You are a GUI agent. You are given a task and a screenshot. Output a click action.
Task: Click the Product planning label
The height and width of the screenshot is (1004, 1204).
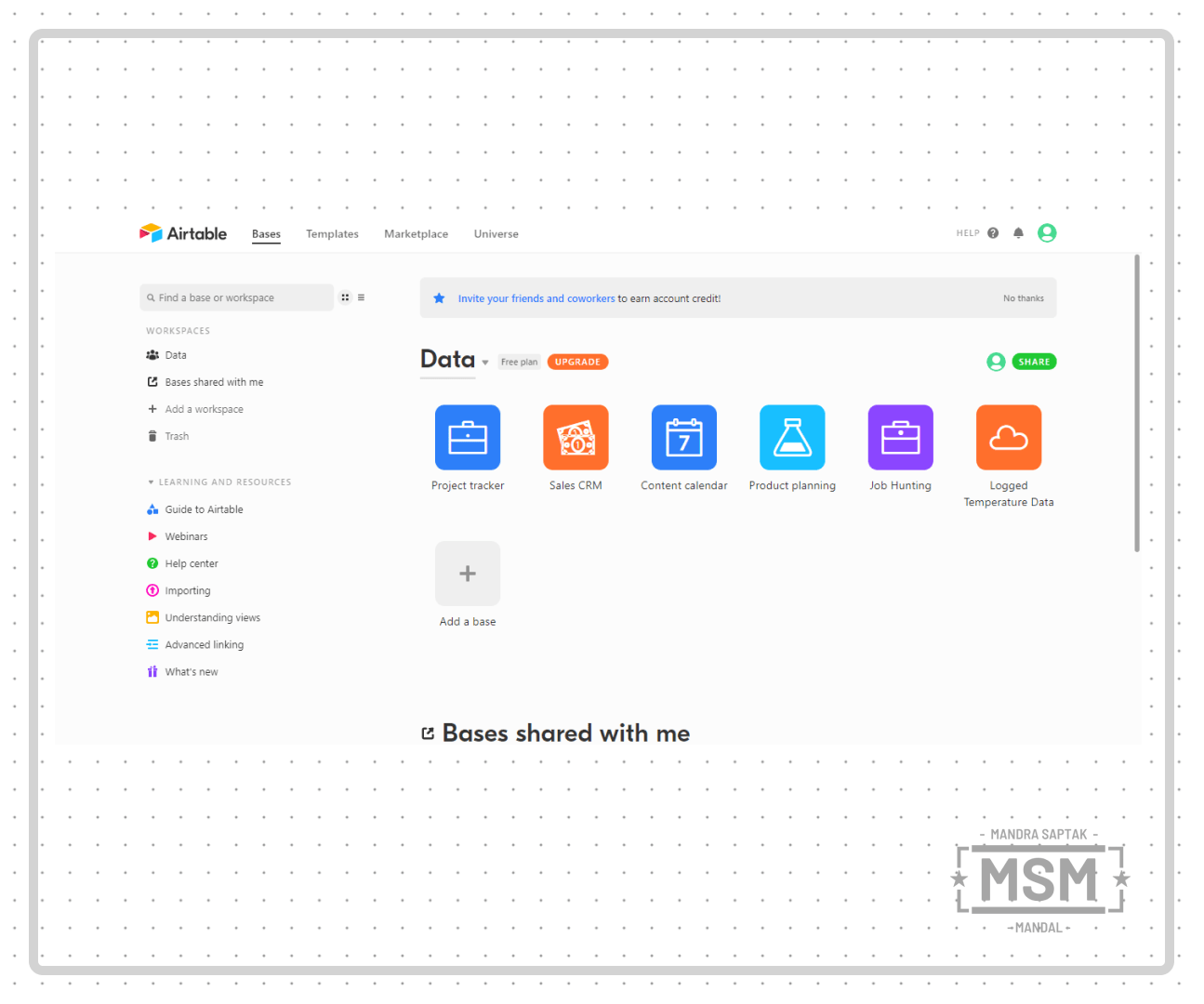click(x=792, y=485)
